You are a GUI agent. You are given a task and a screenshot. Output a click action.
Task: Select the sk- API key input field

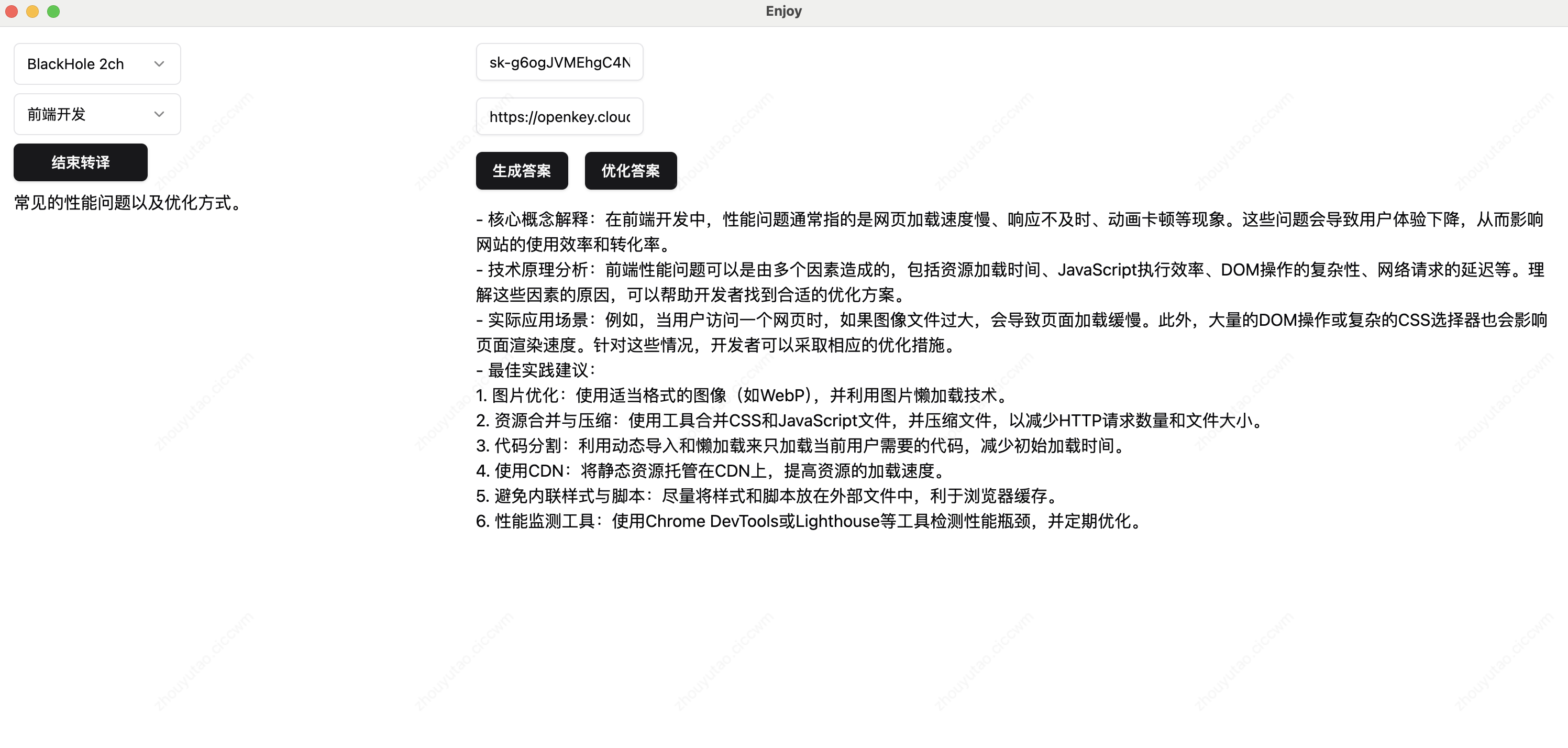(559, 61)
